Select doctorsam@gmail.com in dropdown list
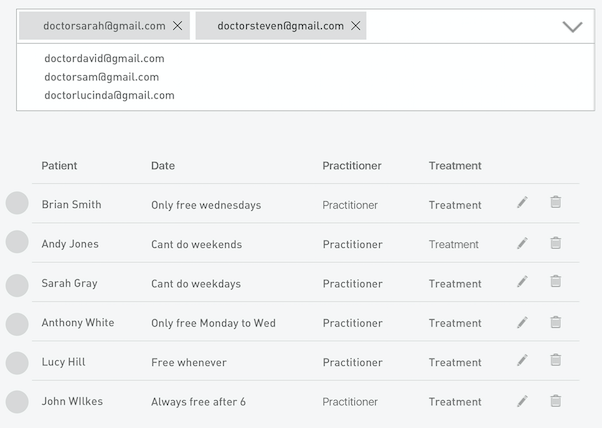602x428 pixels. tap(102, 77)
